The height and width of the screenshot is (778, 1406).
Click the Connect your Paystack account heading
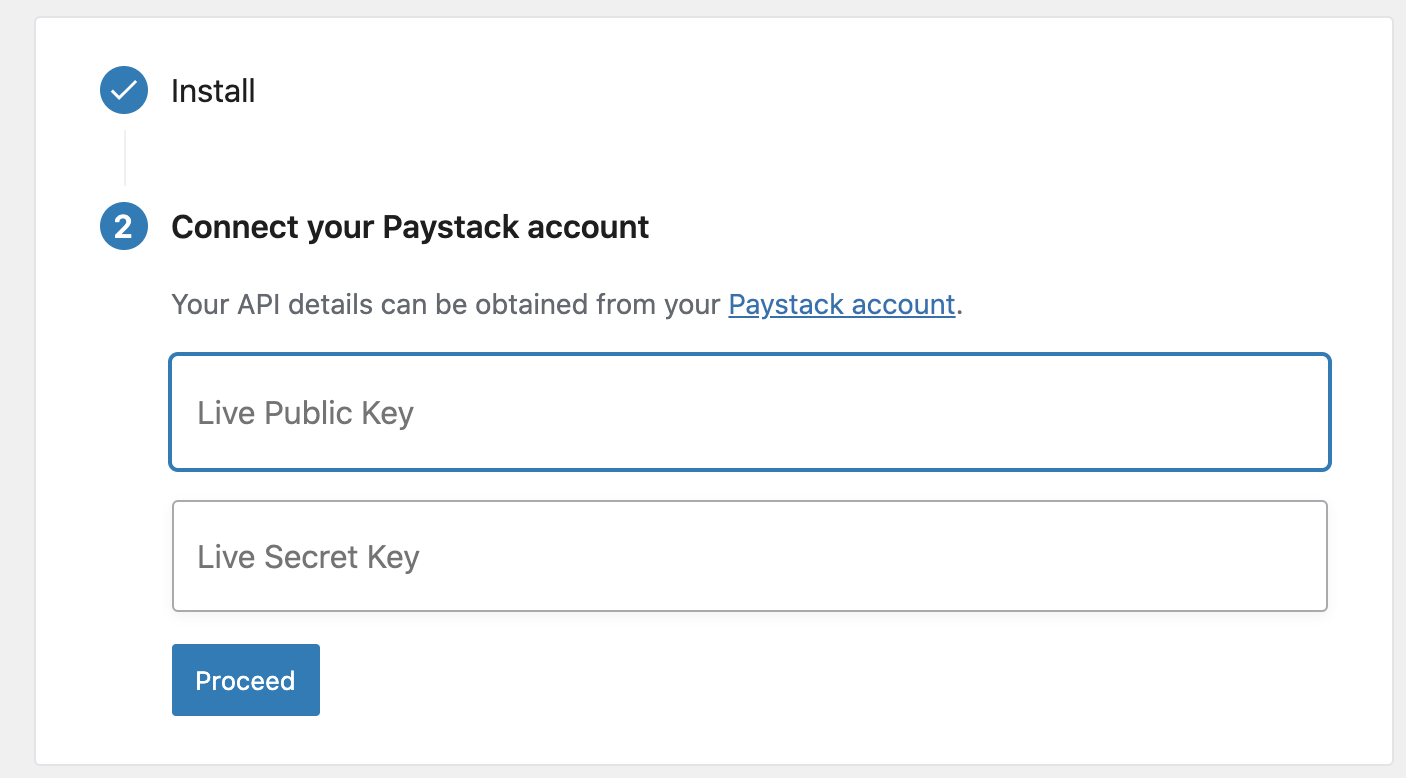click(x=410, y=227)
